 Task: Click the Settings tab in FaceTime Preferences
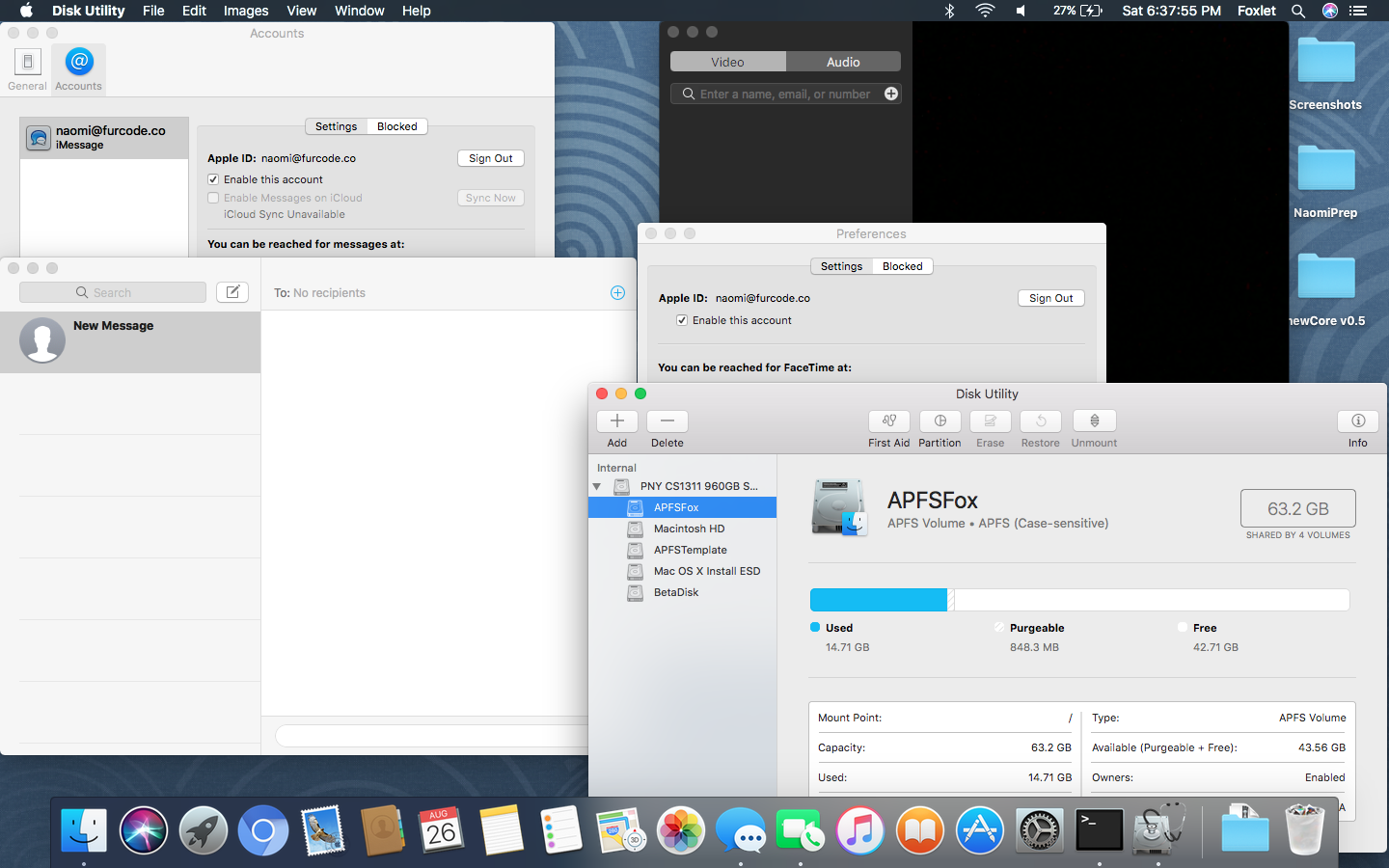coord(842,266)
